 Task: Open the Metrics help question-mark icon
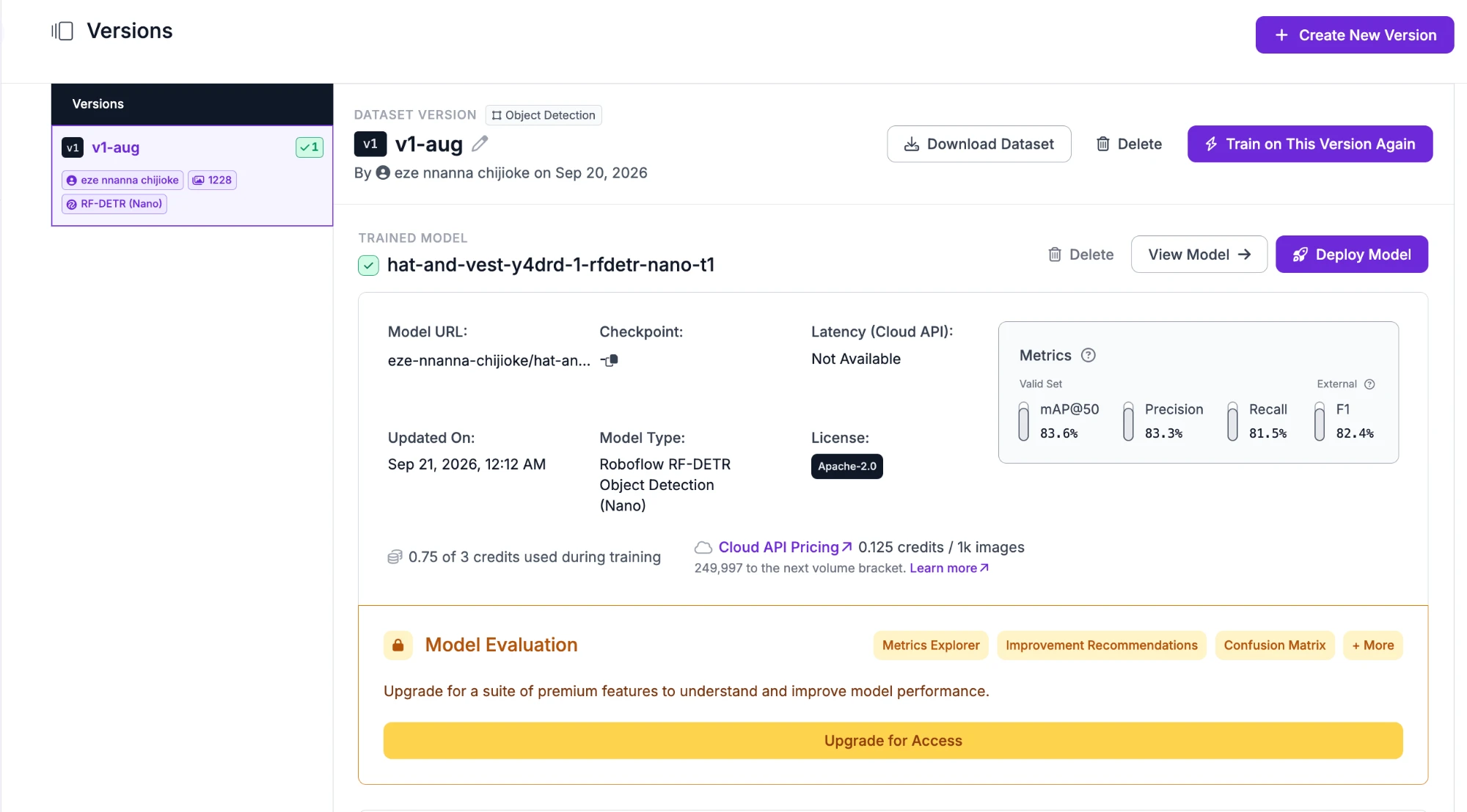click(x=1089, y=356)
